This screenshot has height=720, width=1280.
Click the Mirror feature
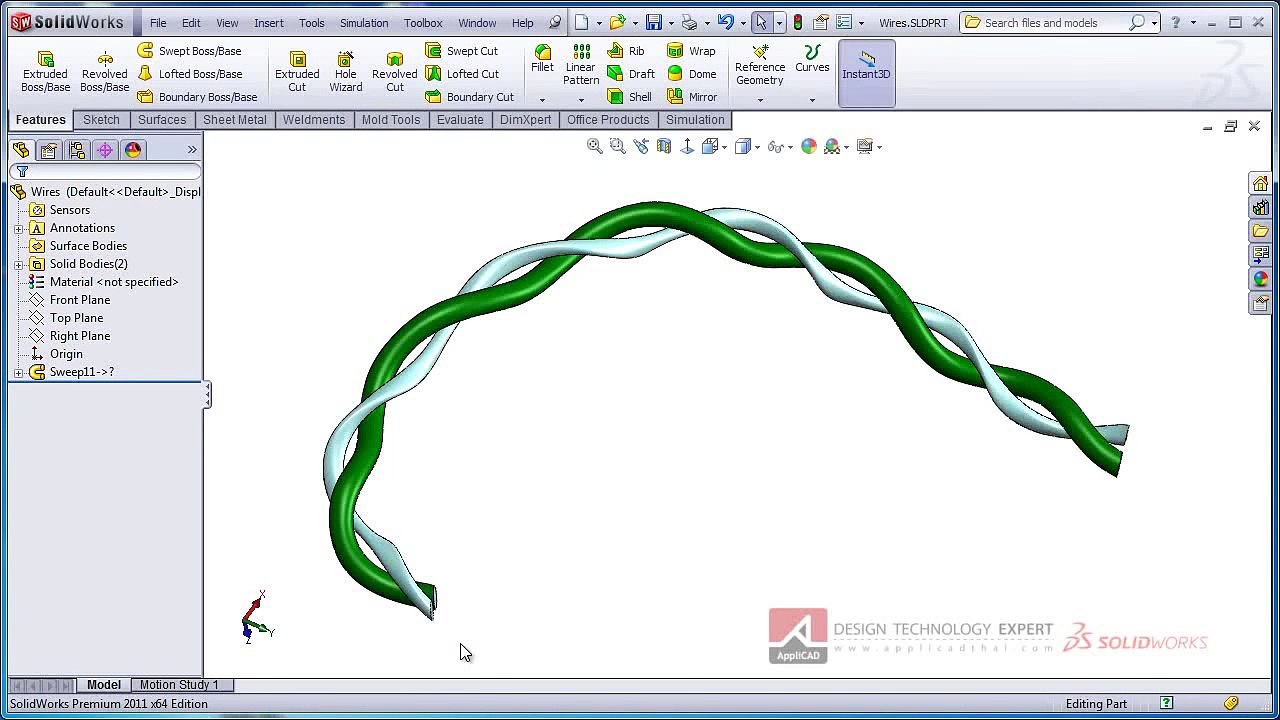click(692, 97)
